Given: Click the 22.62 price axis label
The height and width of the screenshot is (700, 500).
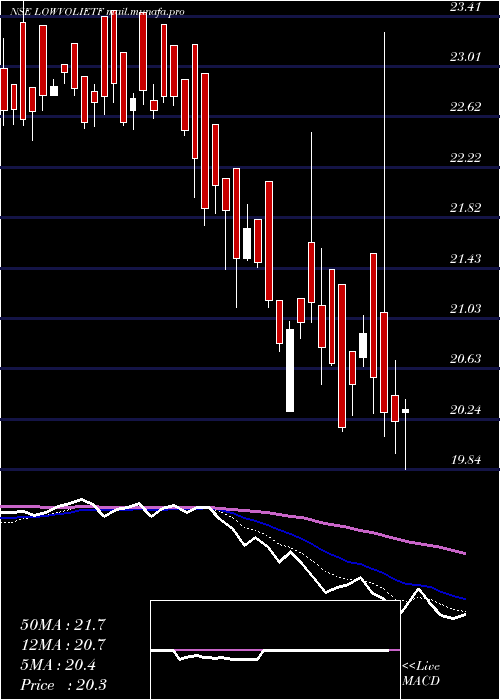Looking at the screenshot, I should click(x=465, y=107).
